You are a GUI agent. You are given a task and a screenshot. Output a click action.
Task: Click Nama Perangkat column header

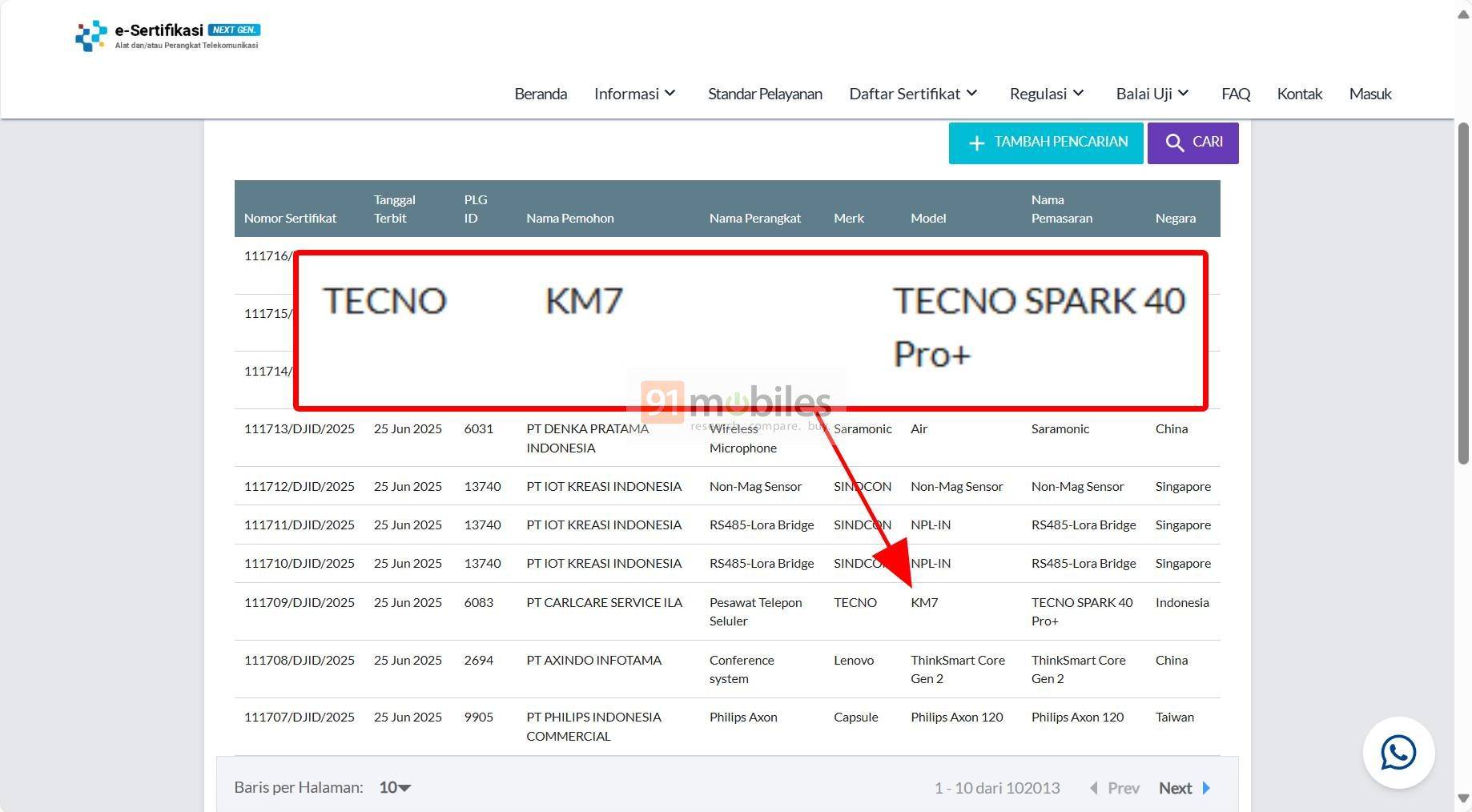pos(754,218)
